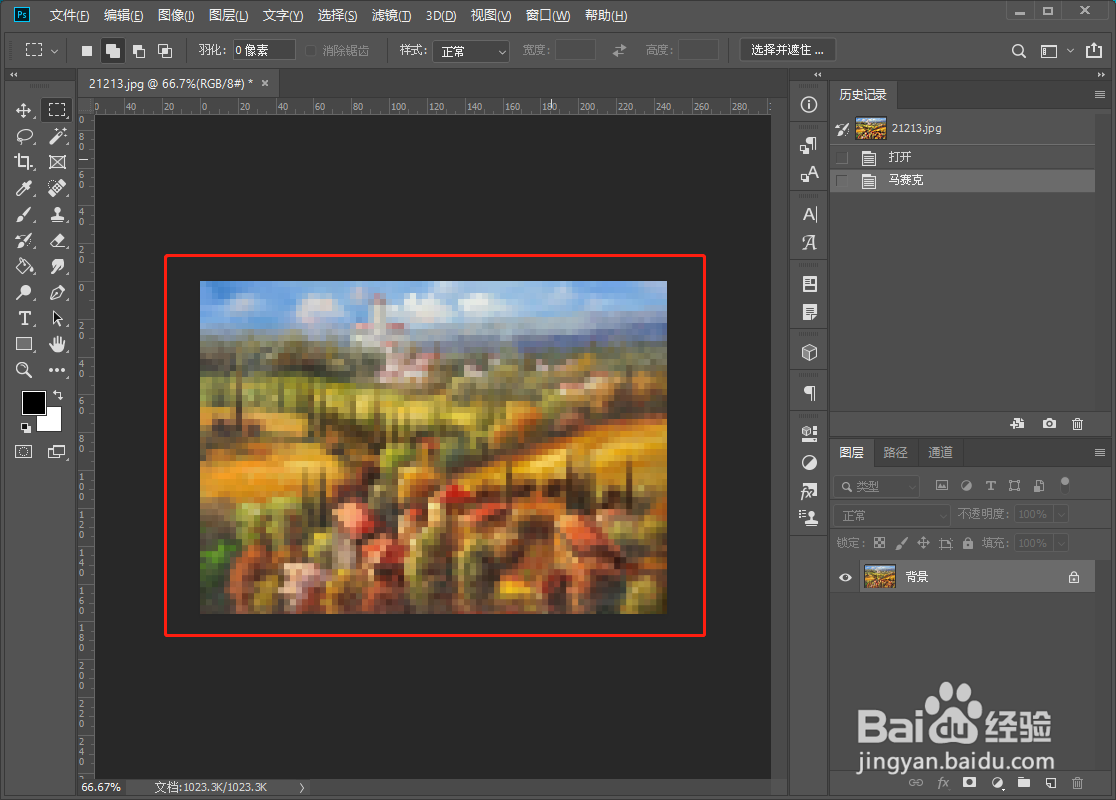This screenshot has width=1116, height=800.
Task: Click the share icon in options bar
Action: pyautogui.click(x=1094, y=50)
